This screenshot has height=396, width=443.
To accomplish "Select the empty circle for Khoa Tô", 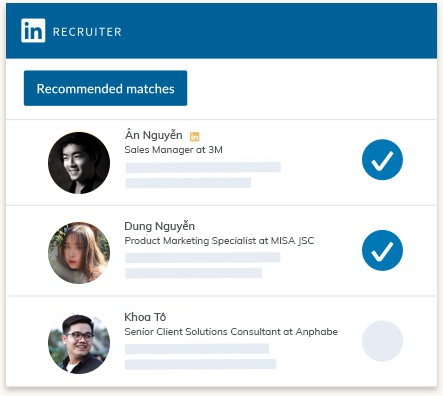I will pos(382,341).
